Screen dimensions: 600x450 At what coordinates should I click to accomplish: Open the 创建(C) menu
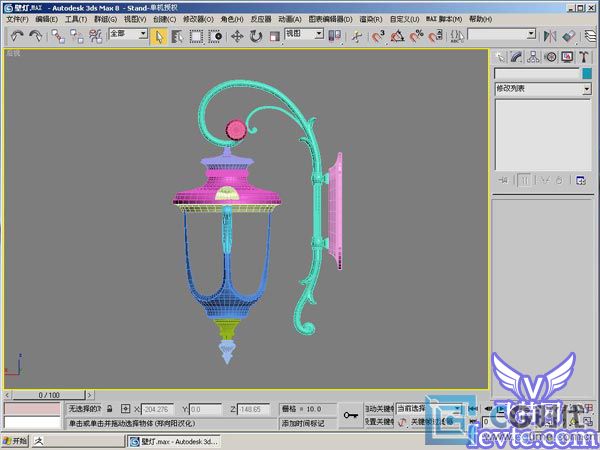(164, 19)
